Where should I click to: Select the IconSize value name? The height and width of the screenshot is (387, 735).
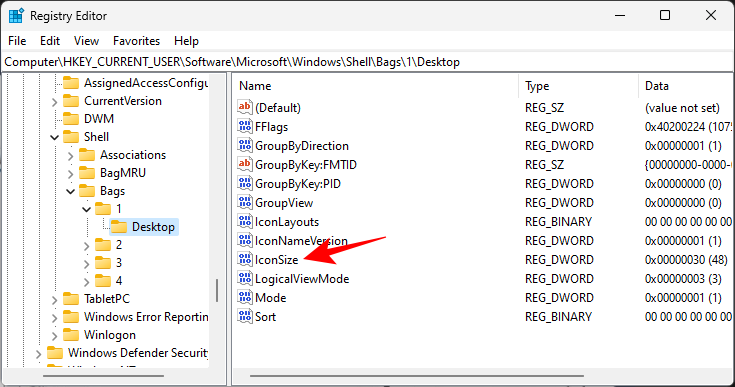[277, 260]
